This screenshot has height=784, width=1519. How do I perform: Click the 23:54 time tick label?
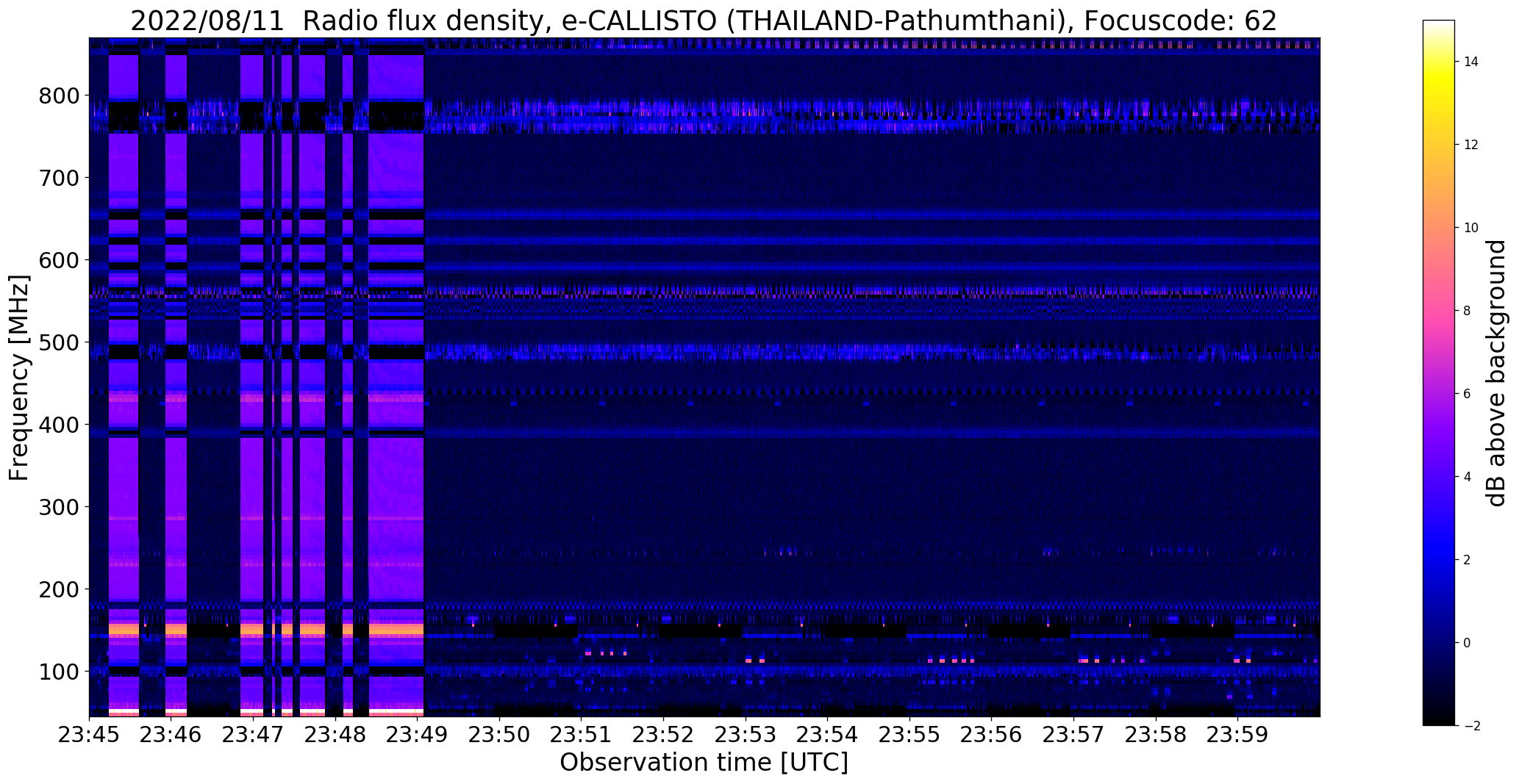coord(828,735)
